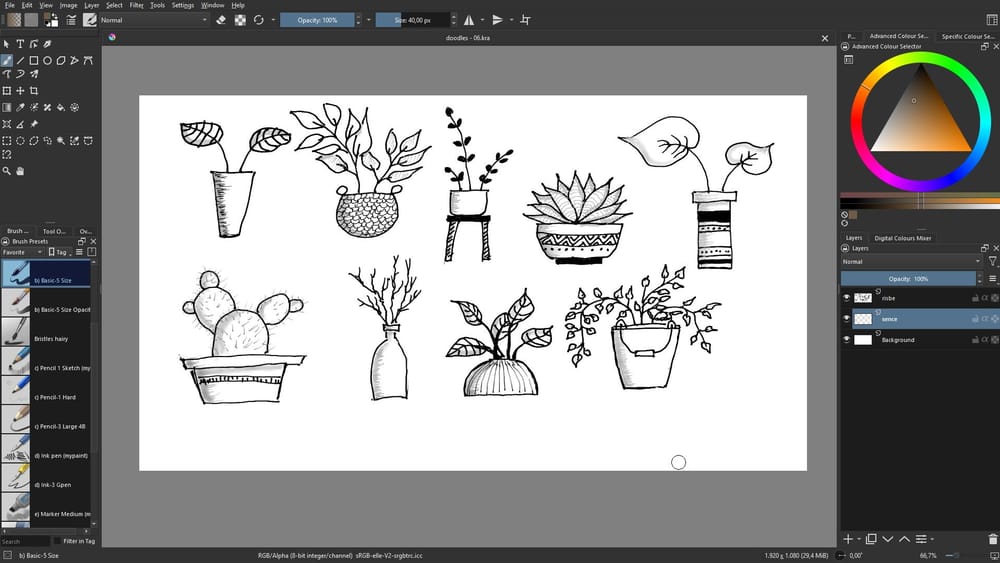Open the layer blending mode 'Normal' dropdown
The width and height of the screenshot is (1000, 563).
point(911,261)
